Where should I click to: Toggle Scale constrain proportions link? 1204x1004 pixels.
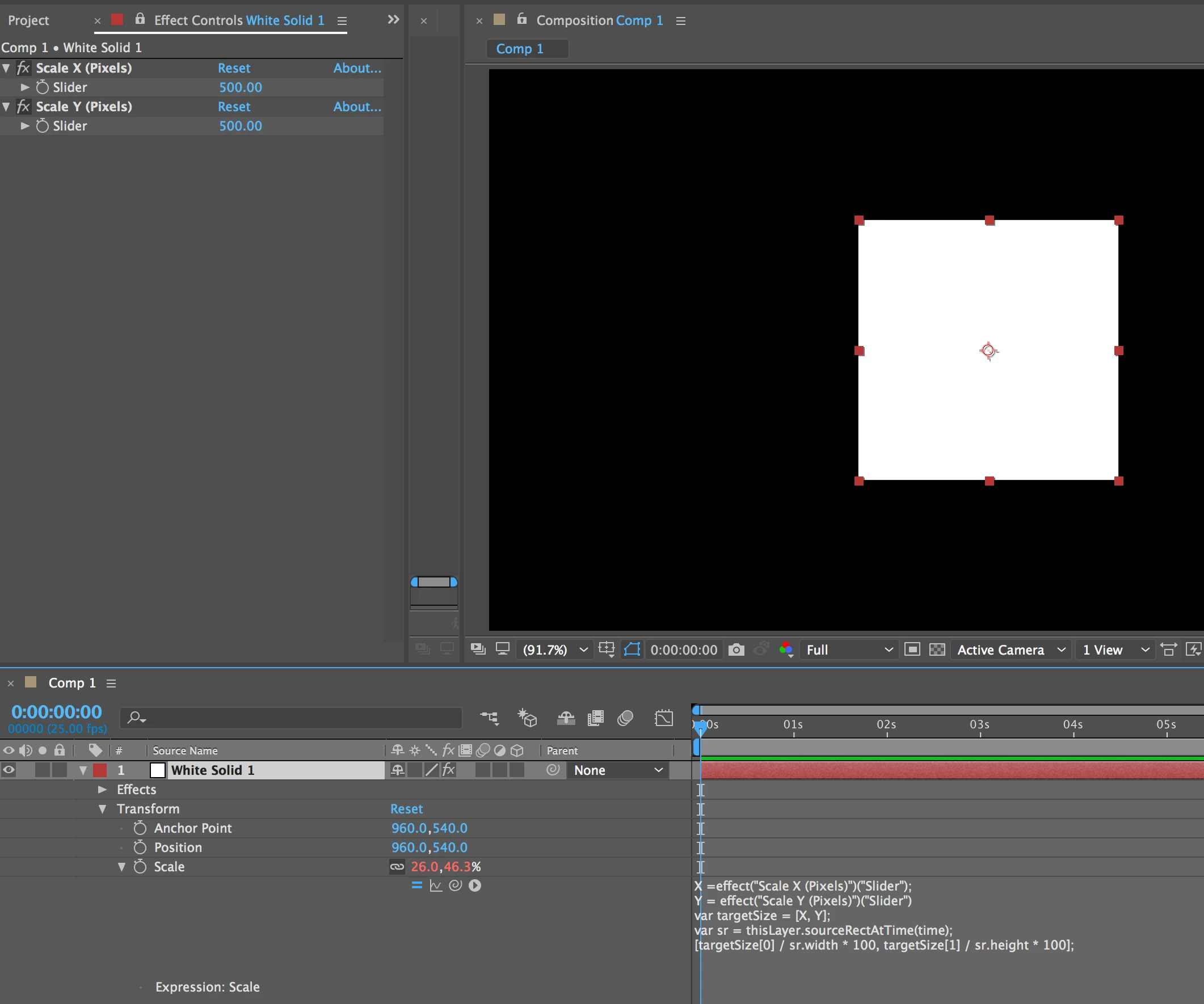click(397, 867)
